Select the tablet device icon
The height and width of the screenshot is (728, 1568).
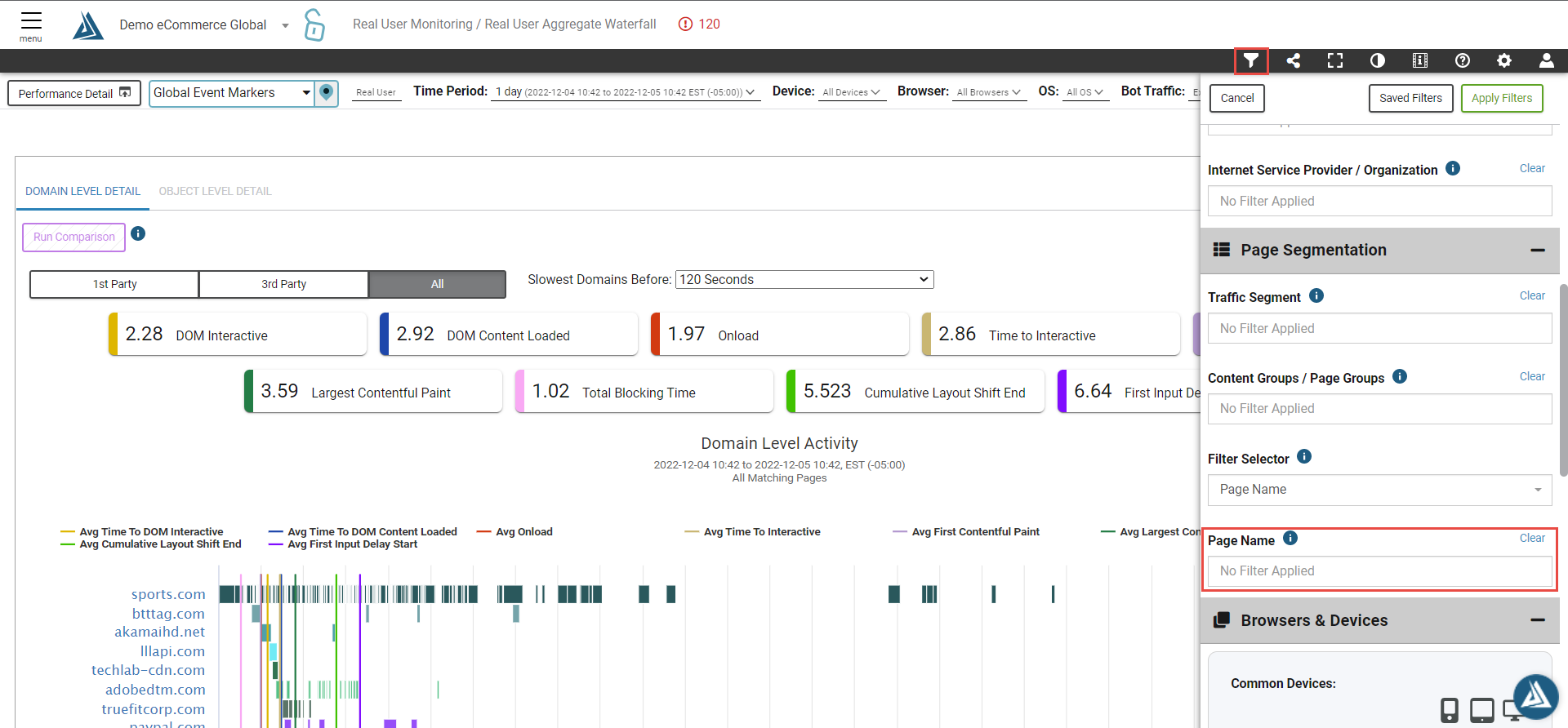pyautogui.click(x=1482, y=709)
